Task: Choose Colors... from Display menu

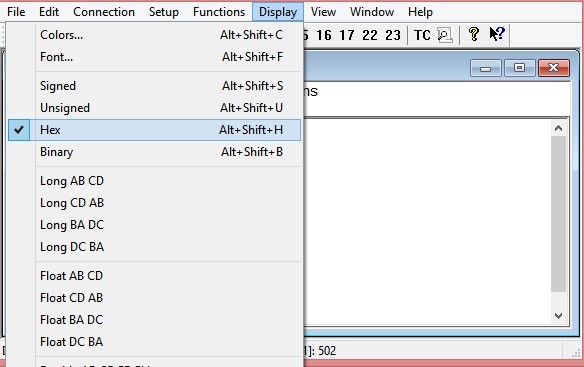Action: tap(154, 35)
